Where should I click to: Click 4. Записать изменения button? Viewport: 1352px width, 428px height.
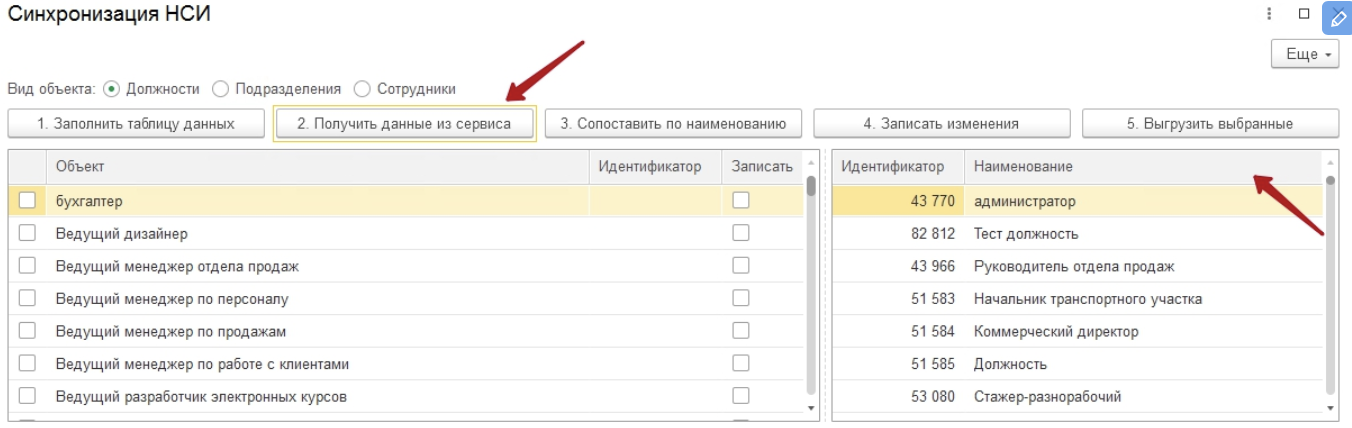coord(942,124)
